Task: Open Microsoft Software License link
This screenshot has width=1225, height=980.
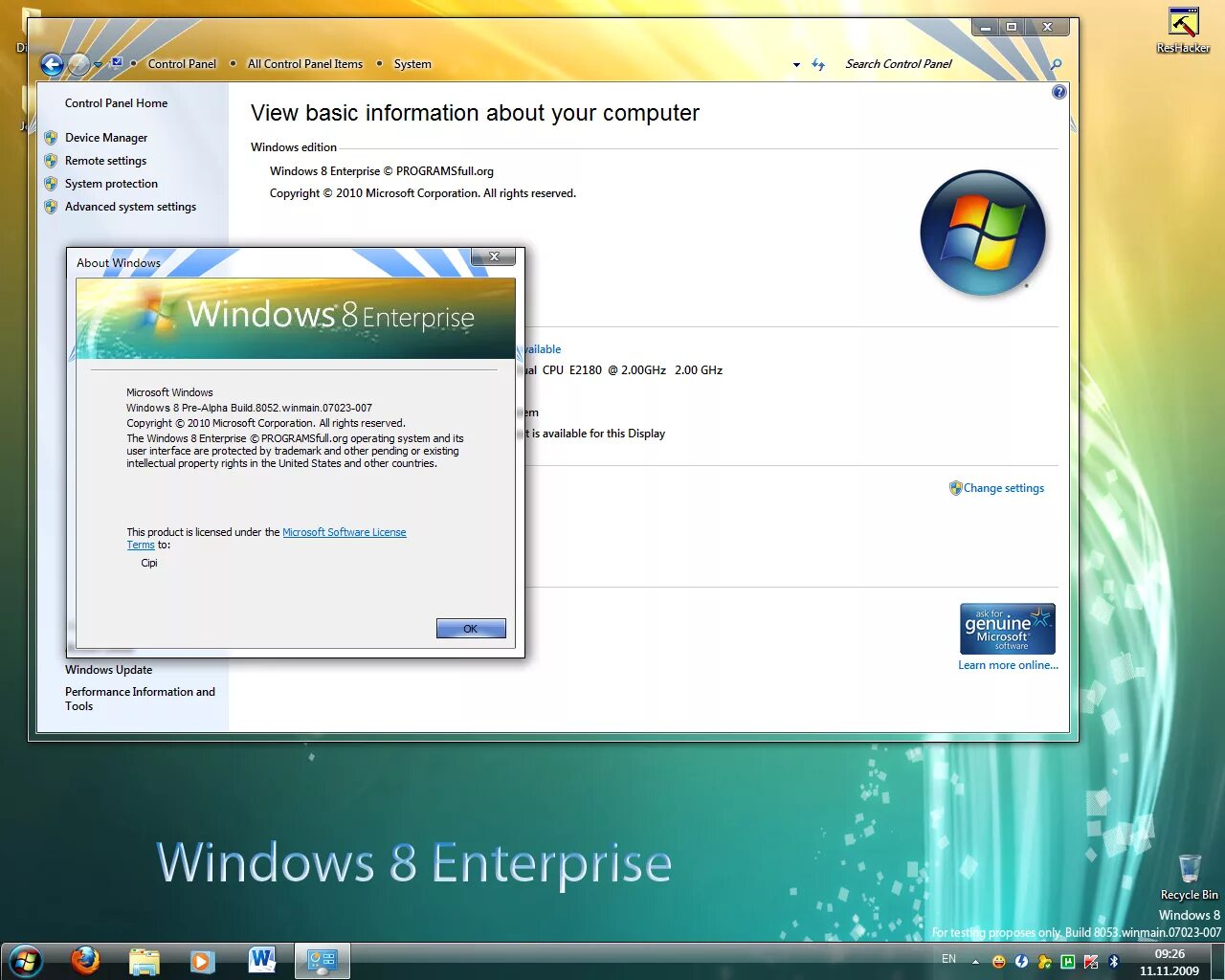Action: point(345,532)
